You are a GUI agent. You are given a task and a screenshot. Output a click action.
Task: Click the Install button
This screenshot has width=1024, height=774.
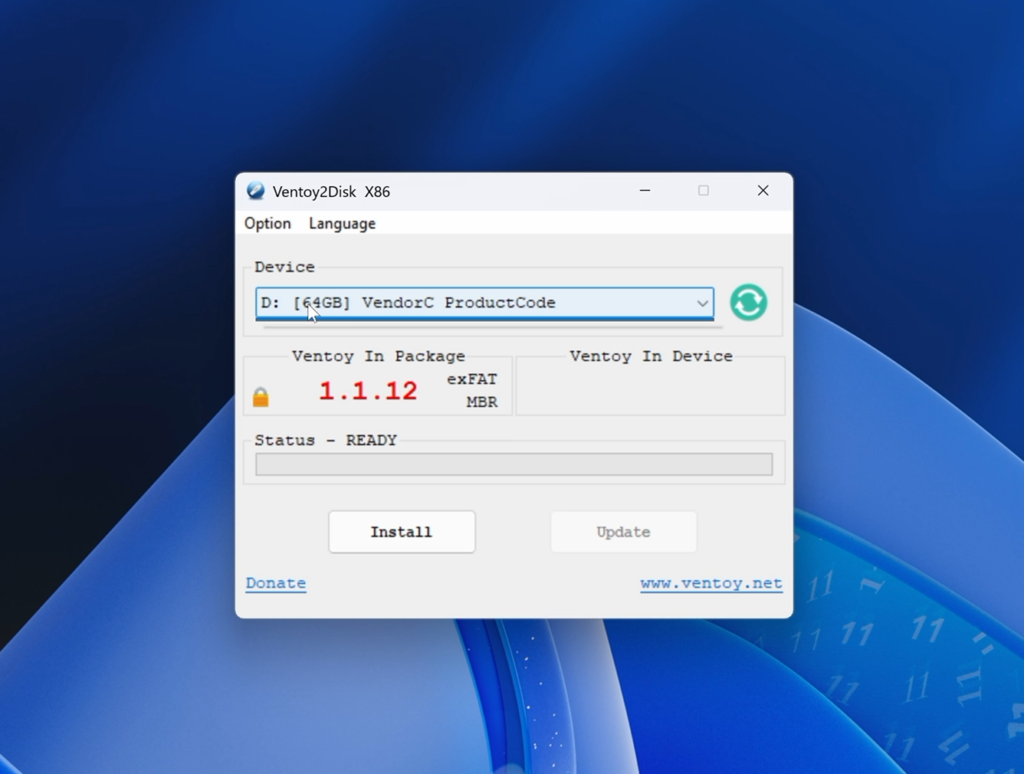tap(402, 532)
